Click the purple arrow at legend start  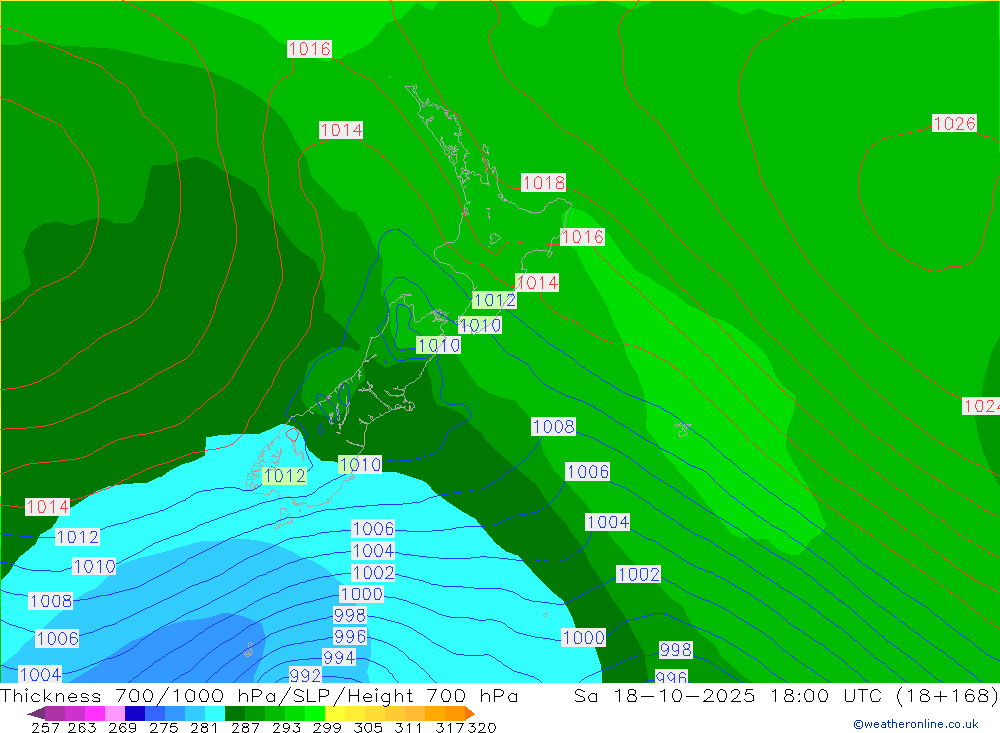pos(36,713)
